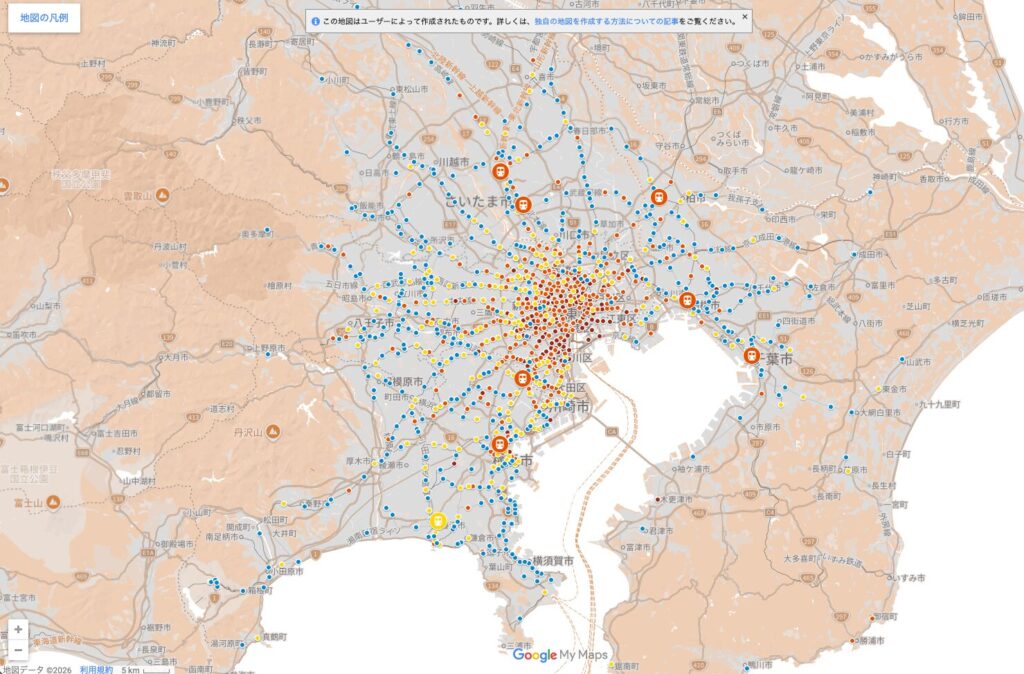Select the orange train marker near 柏市

(x=658, y=198)
